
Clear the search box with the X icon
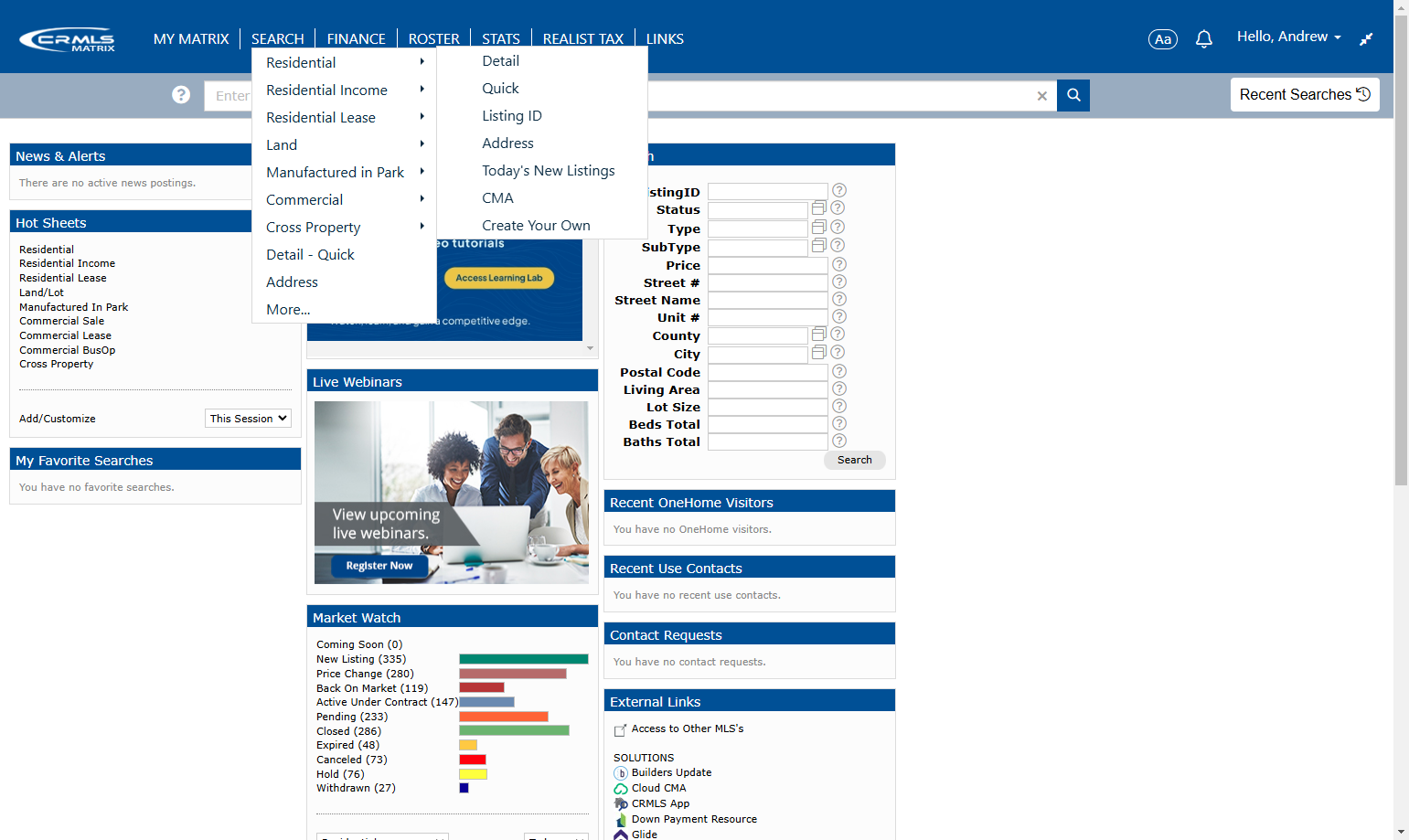point(1041,96)
